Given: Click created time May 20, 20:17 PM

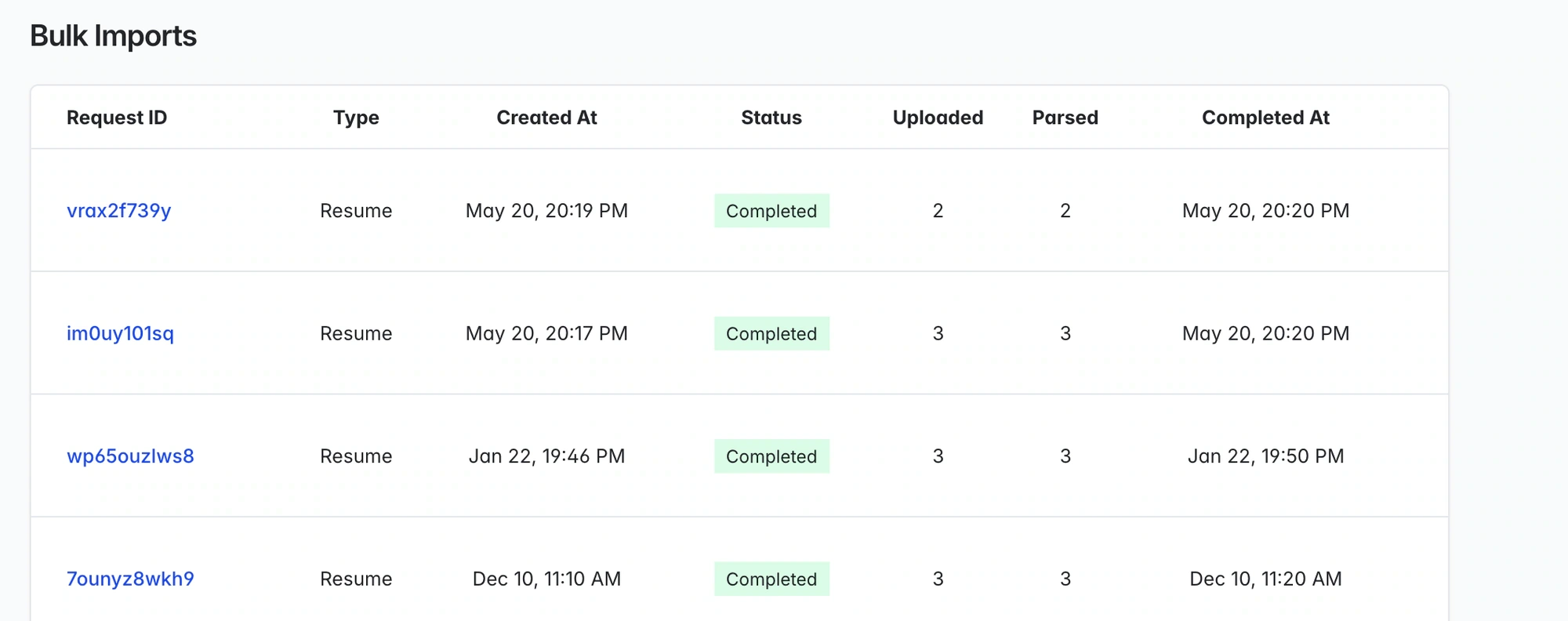Looking at the screenshot, I should tap(546, 333).
